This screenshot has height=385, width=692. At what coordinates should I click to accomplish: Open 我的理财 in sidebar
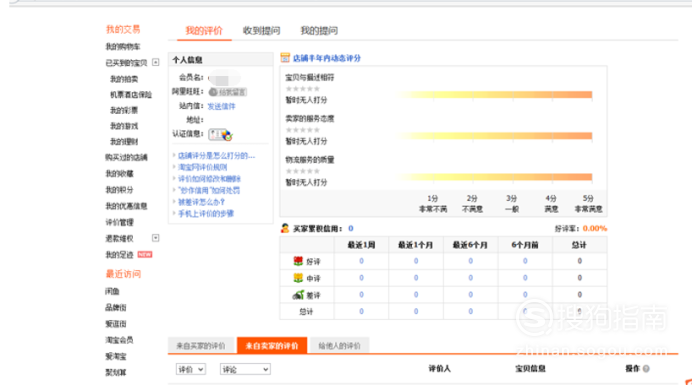click(124, 142)
